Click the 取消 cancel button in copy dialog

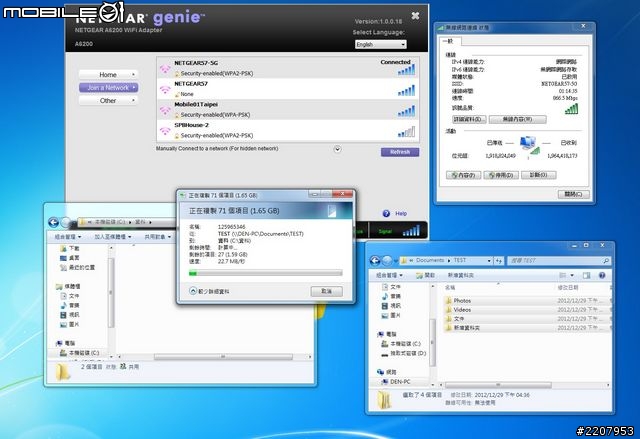coord(327,291)
